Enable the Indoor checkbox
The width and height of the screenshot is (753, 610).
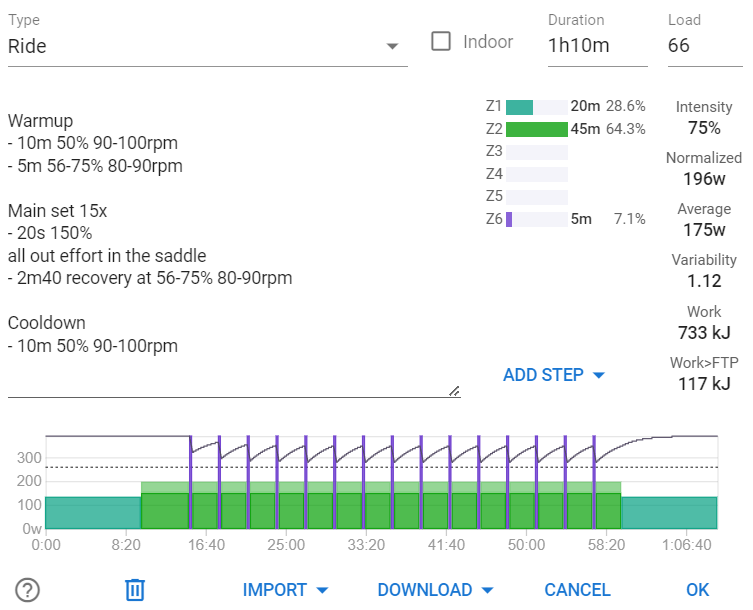coord(441,41)
